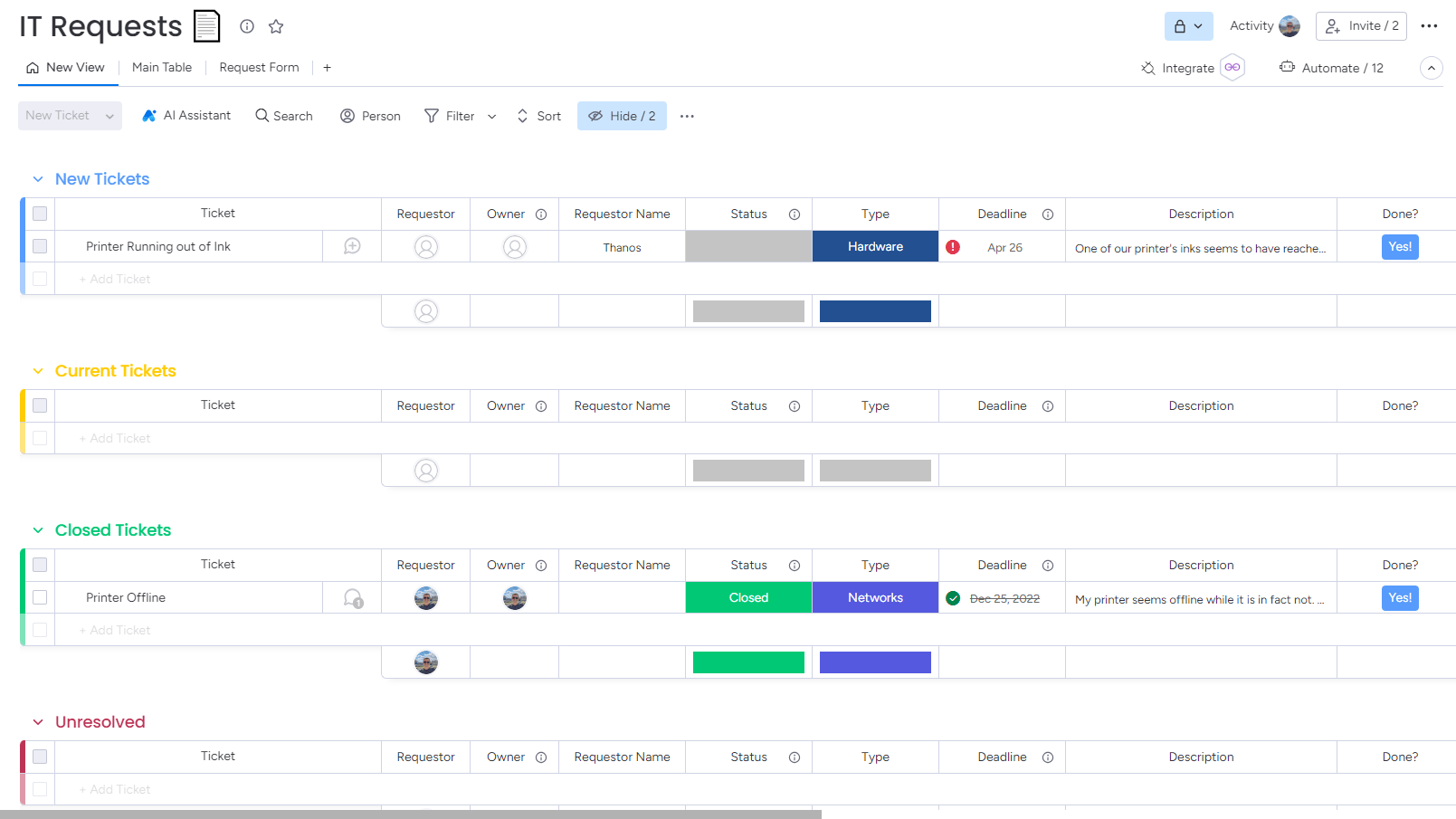This screenshot has height=819, width=1456.
Task: Click the Yes! done button for Printer Offline
Action: pyautogui.click(x=1399, y=597)
